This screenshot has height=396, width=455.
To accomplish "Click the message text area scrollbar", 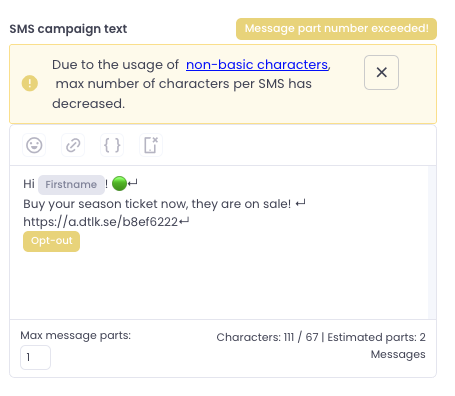I will point(432,242).
